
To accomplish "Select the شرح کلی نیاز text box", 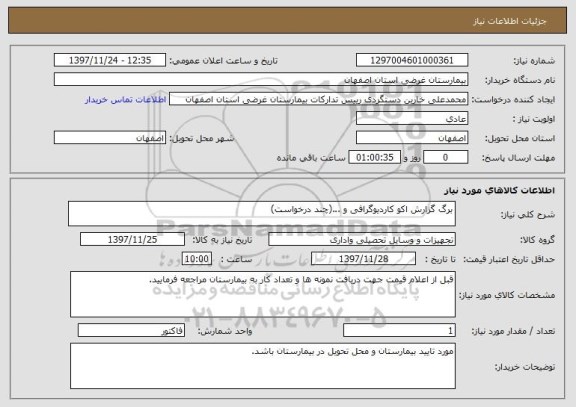I will pos(262,213).
